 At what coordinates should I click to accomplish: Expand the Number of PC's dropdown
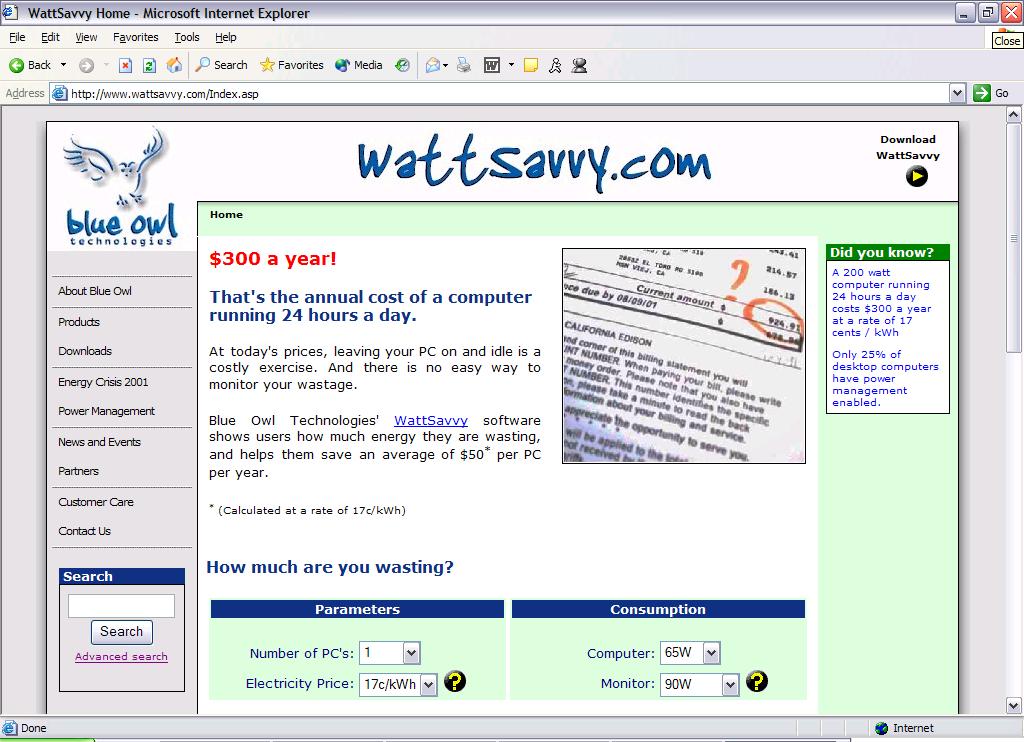pos(411,653)
